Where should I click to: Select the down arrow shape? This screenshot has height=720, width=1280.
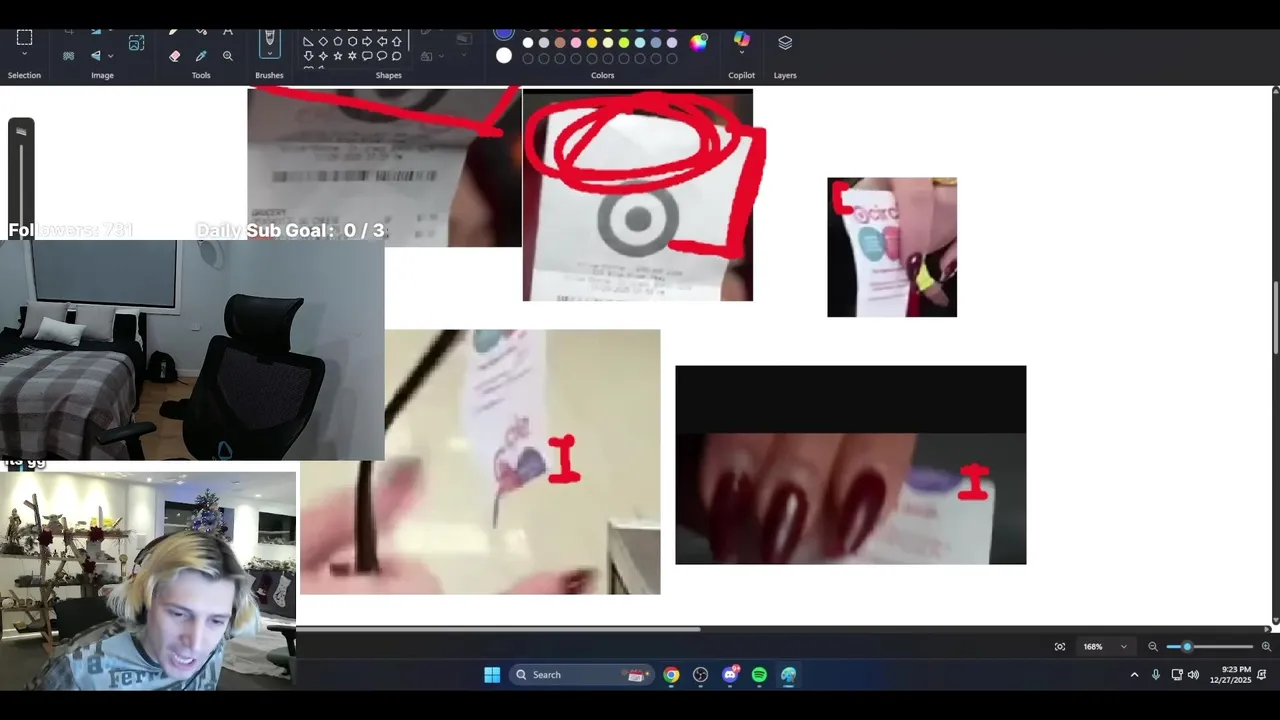coord(308,56)
